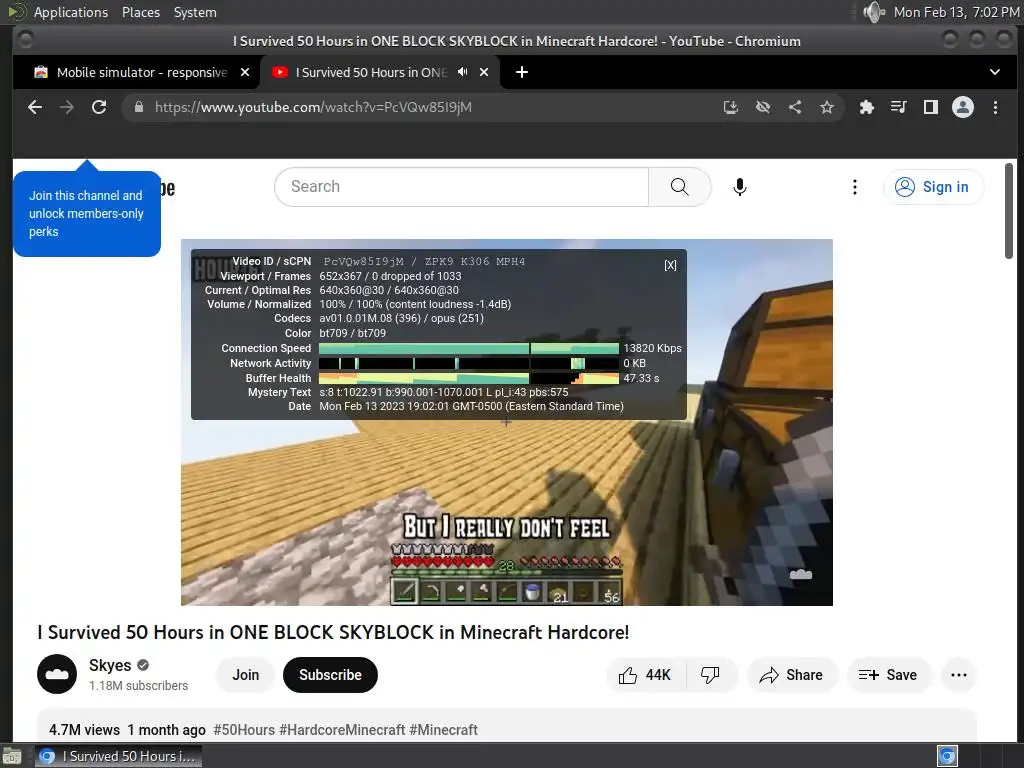
Task: Open a new browser tab
Action: 522,72
